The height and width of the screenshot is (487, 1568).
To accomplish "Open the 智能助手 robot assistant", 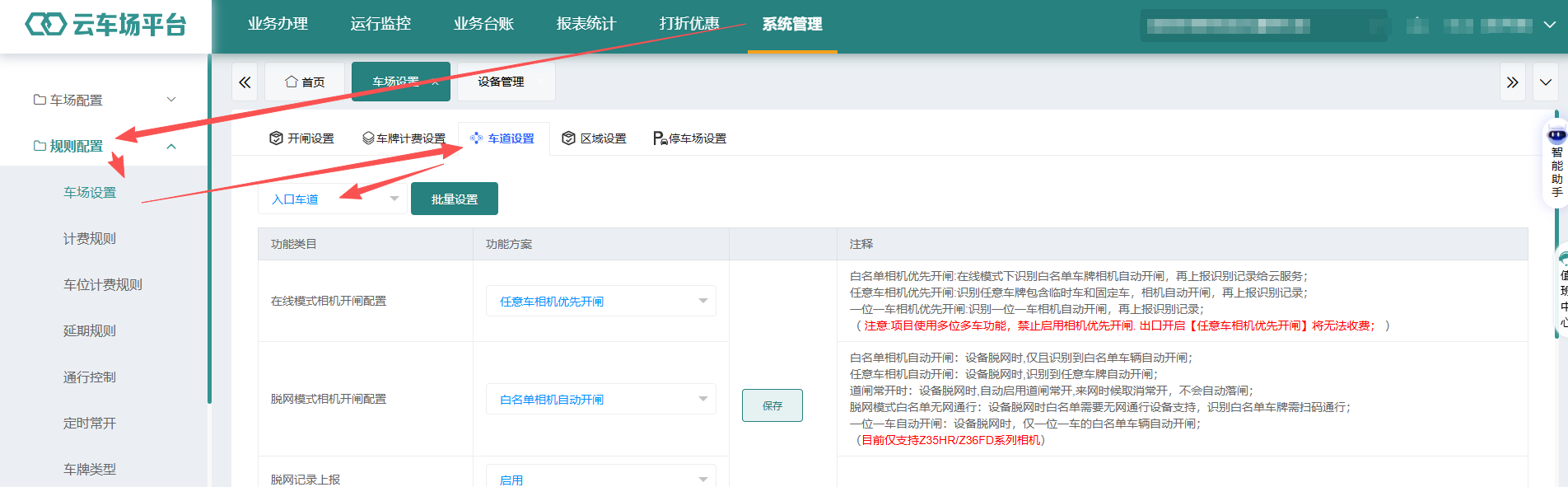I will click(1556, 162).
